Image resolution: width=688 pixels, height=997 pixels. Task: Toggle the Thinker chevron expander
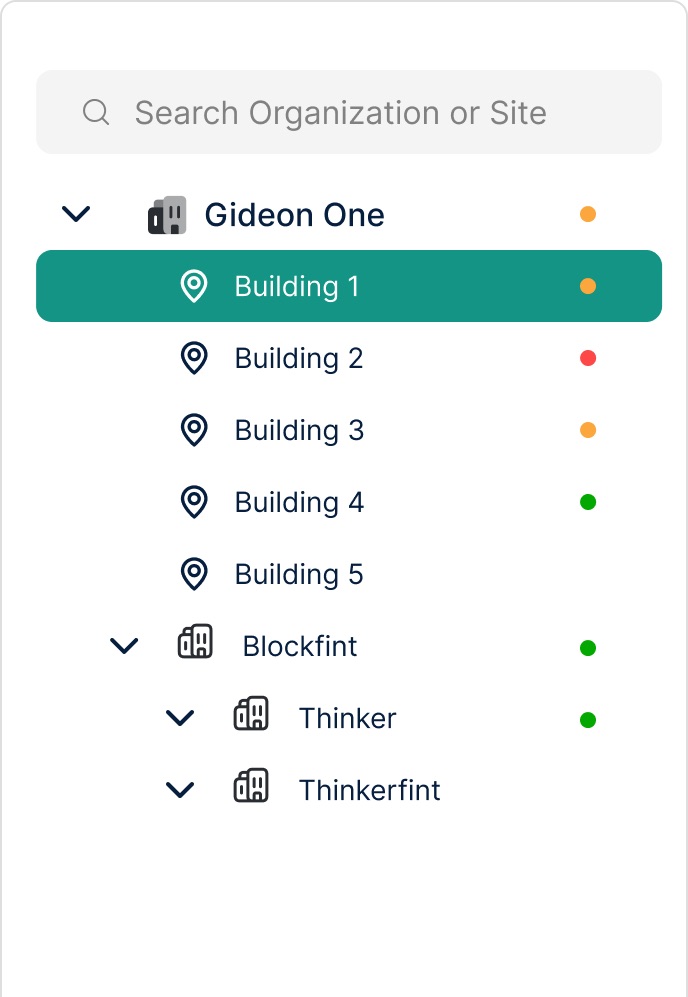180,718
